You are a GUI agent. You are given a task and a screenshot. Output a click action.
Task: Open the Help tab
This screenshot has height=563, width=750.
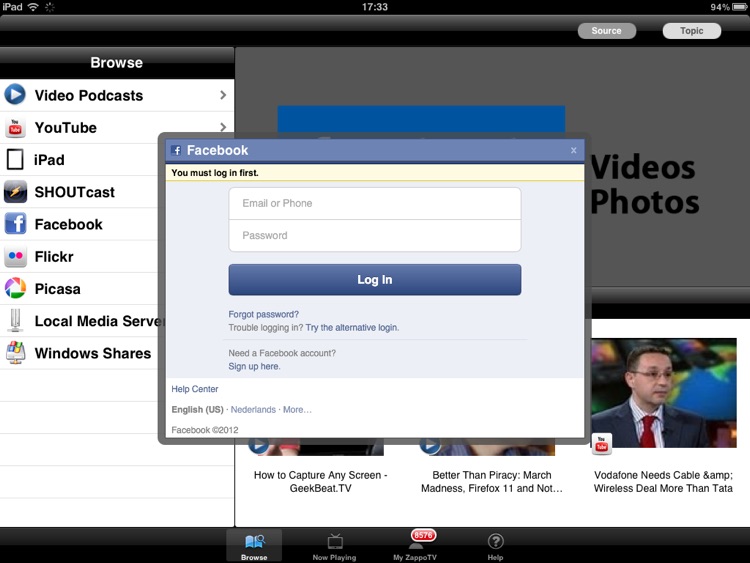coord(495,546)
